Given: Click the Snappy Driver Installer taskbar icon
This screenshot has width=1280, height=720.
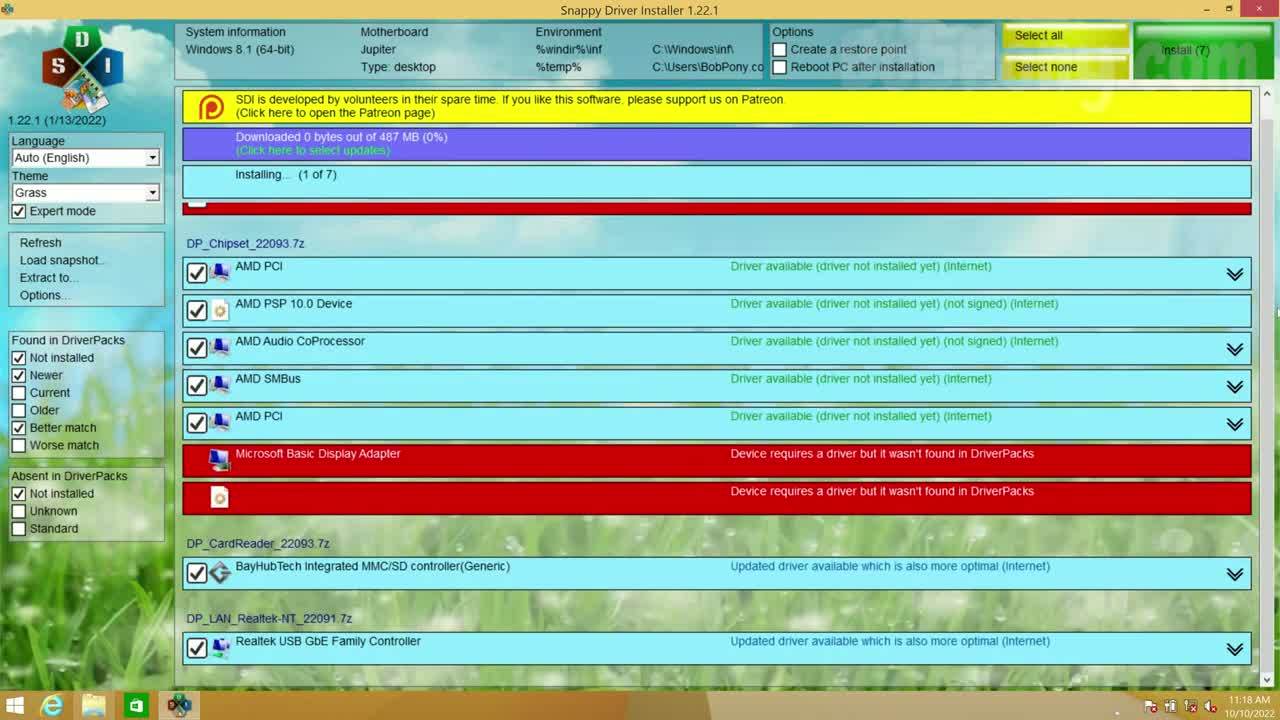Looking at the screenshot, I should [x=179, y=706].
